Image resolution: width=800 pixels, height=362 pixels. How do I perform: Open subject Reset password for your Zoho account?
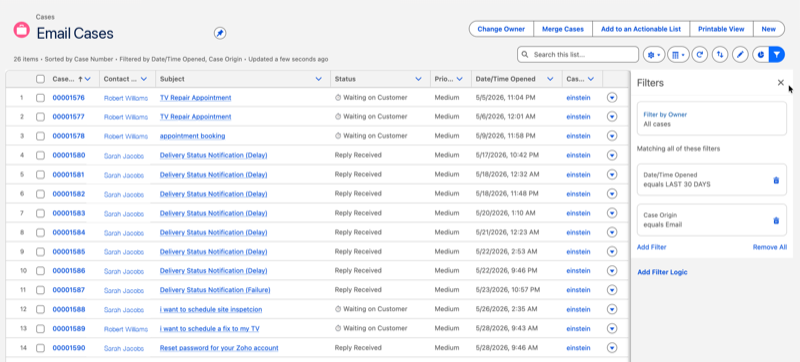[x=219, y=348]
